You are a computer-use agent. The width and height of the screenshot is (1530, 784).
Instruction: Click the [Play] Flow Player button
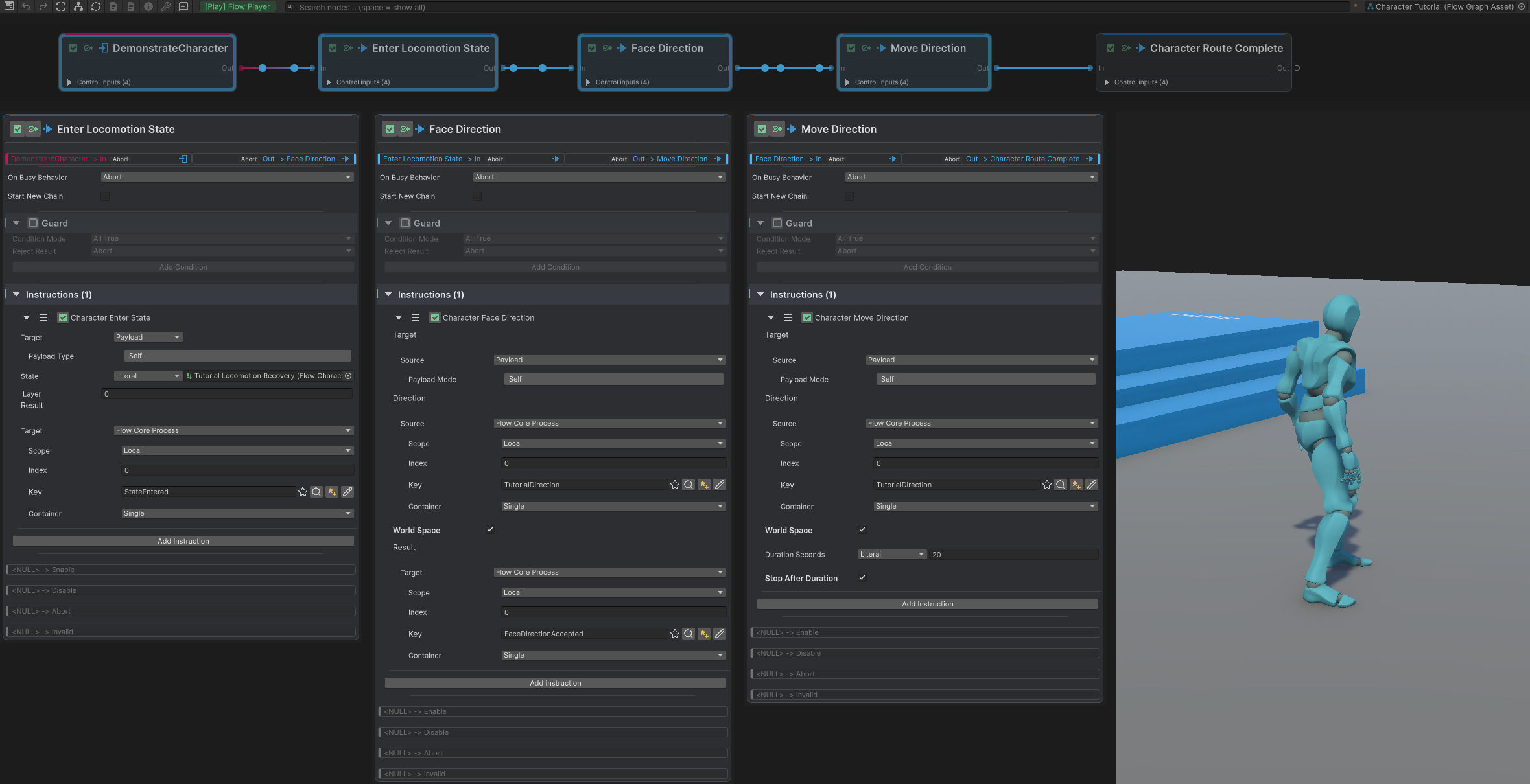(238, 6)
